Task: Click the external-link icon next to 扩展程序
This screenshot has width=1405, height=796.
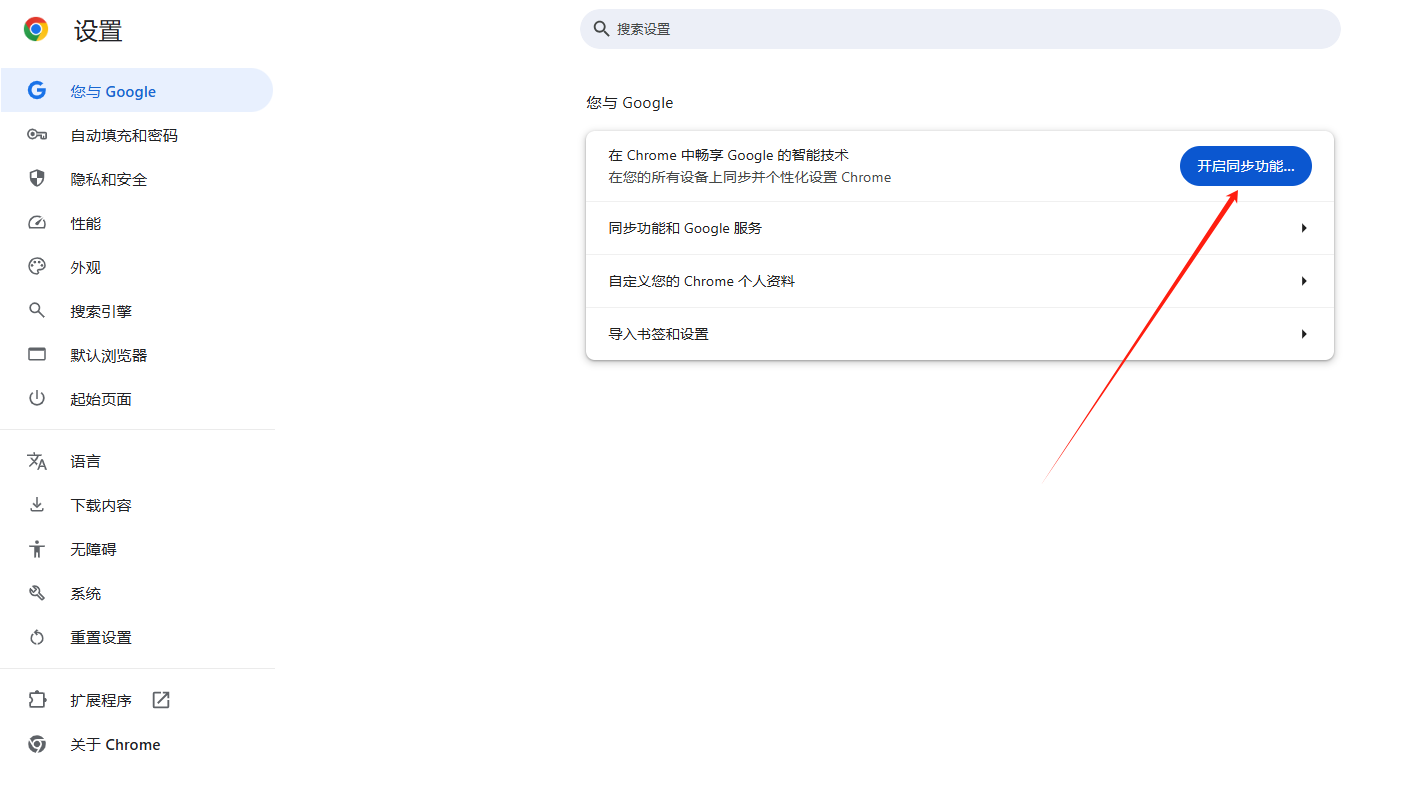Action: click(x=161, y=700)
